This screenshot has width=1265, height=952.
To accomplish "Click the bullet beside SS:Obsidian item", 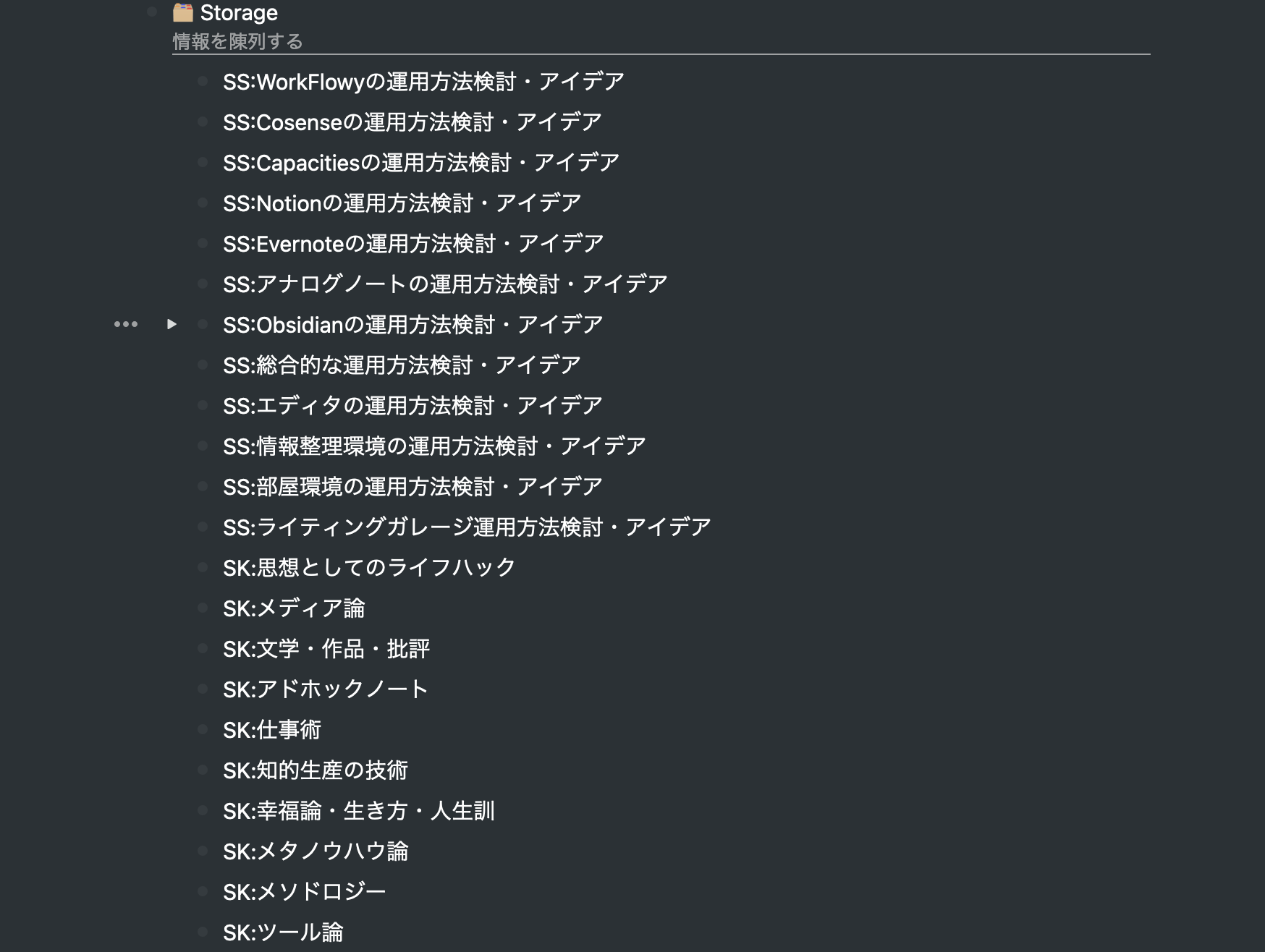I will (x=203, y=325).
